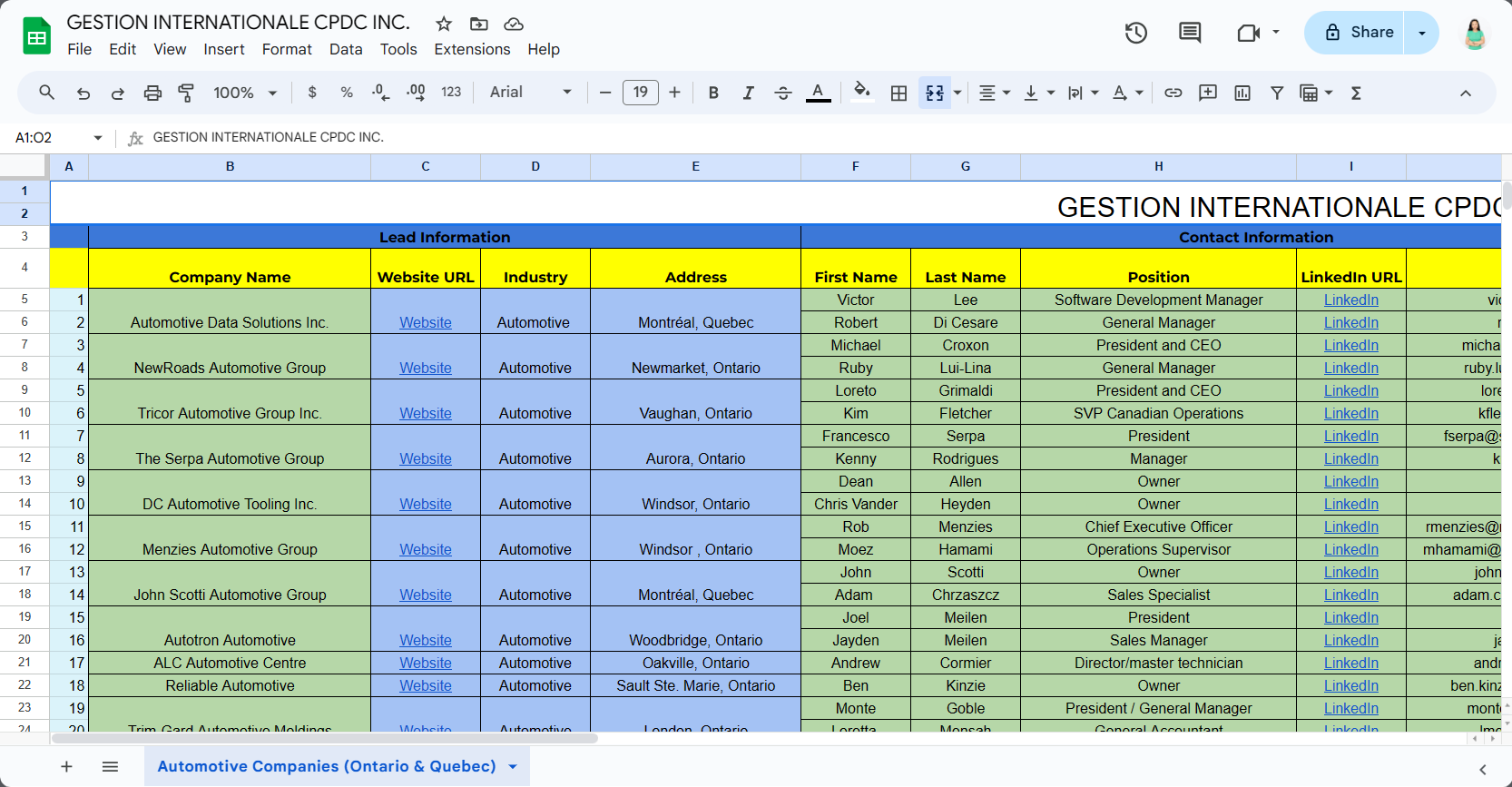Open Website link for NewRoads Automotive Group
This screenshot has height=787, width=1512.
426,368
